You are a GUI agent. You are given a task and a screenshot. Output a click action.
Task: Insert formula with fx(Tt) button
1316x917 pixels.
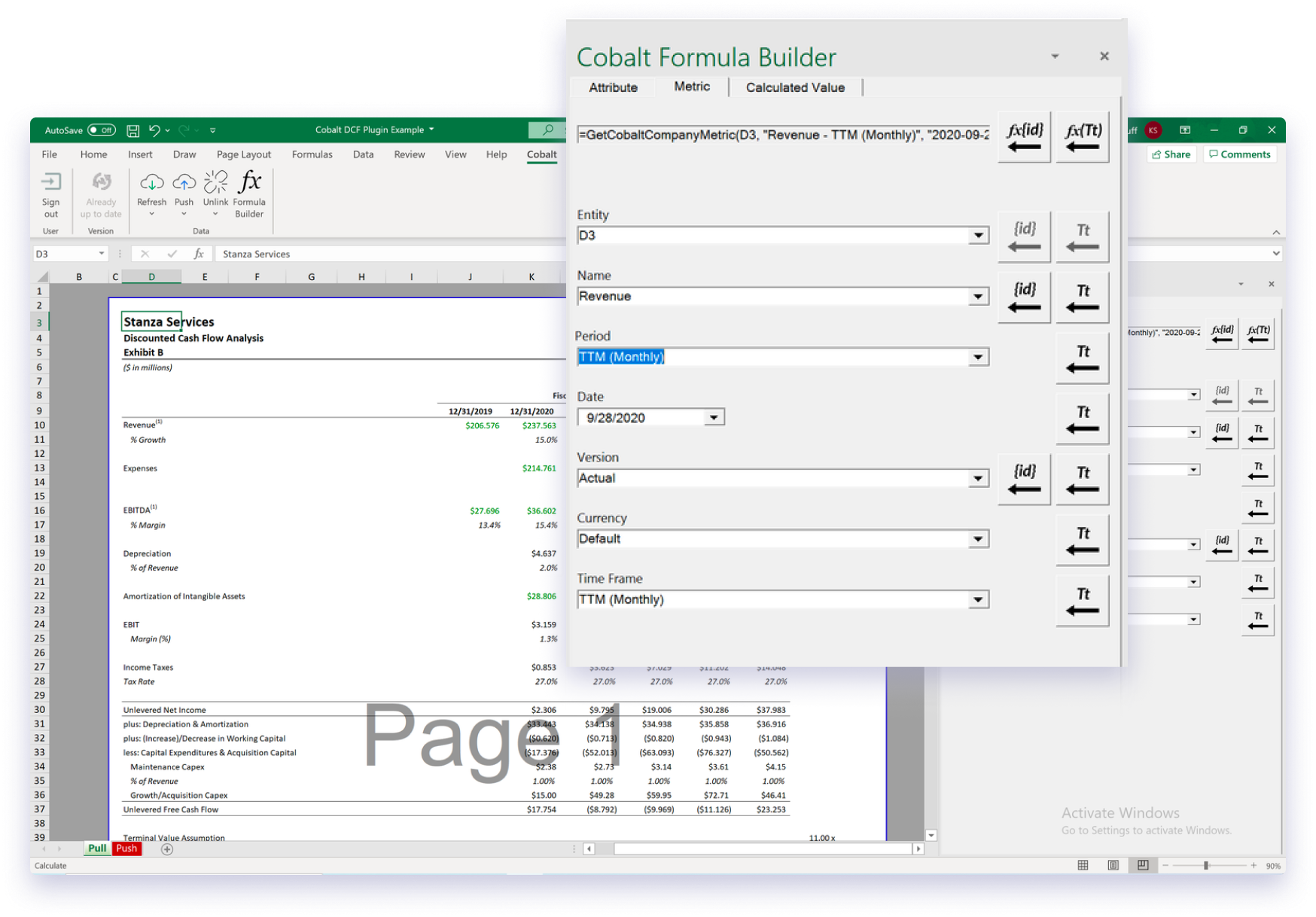coord(1083,137)
